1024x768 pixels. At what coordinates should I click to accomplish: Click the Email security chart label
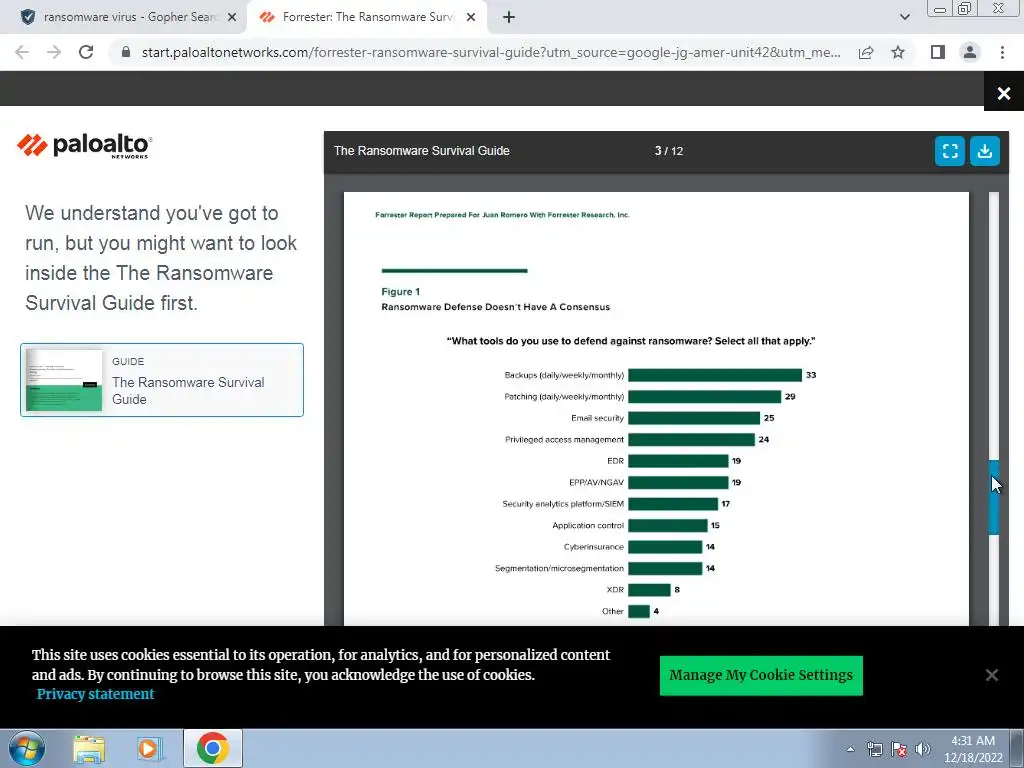click(598, 418)
